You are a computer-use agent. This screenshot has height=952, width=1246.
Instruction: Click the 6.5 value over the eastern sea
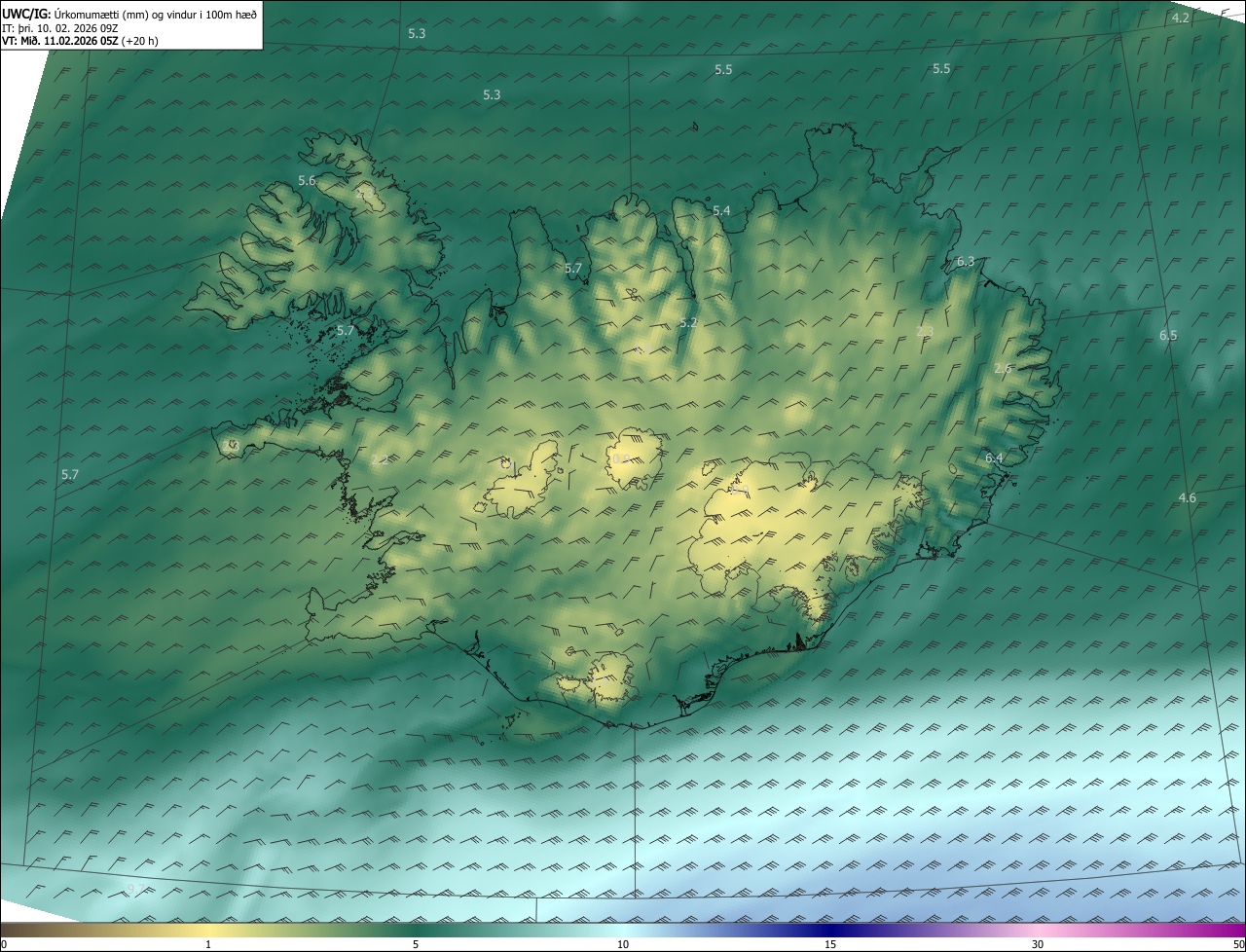point(1168,336)
